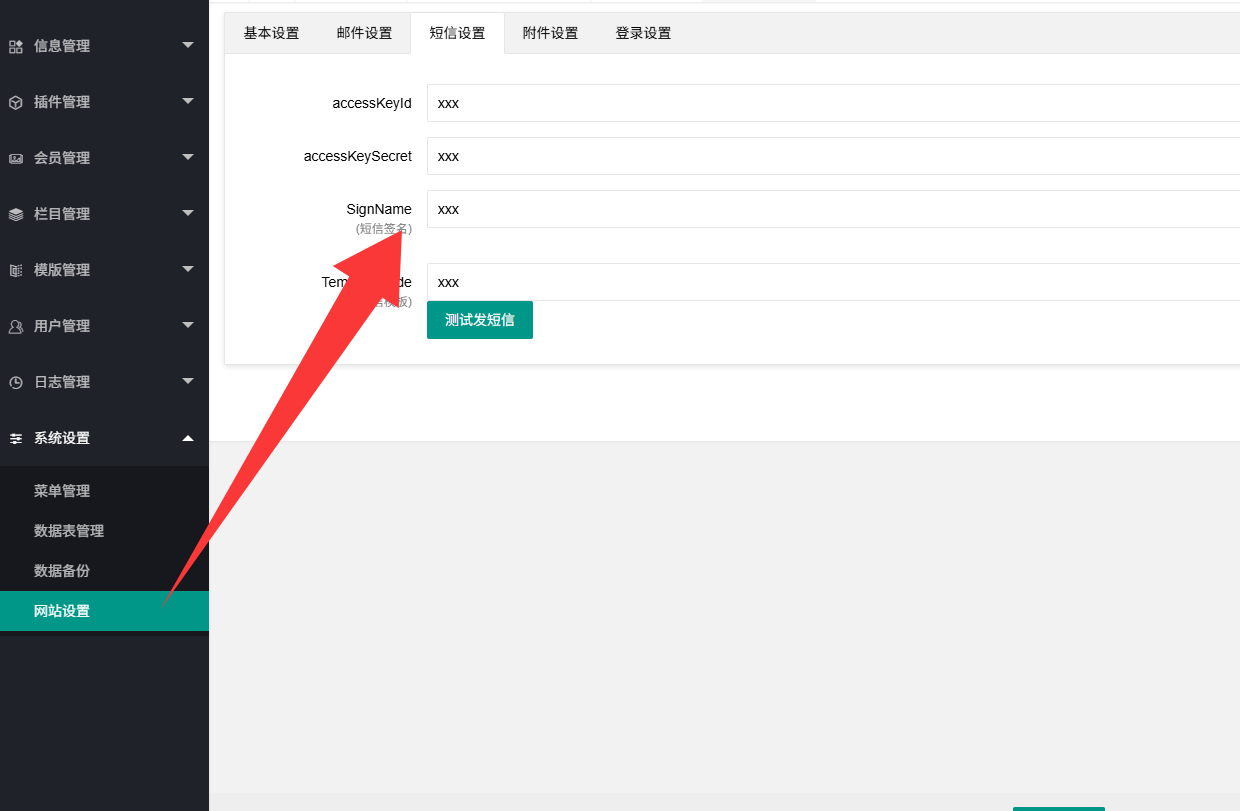Click the accessKeyId input field
This screenshot has width=1240, height=811.
click(x=832, y=103)
